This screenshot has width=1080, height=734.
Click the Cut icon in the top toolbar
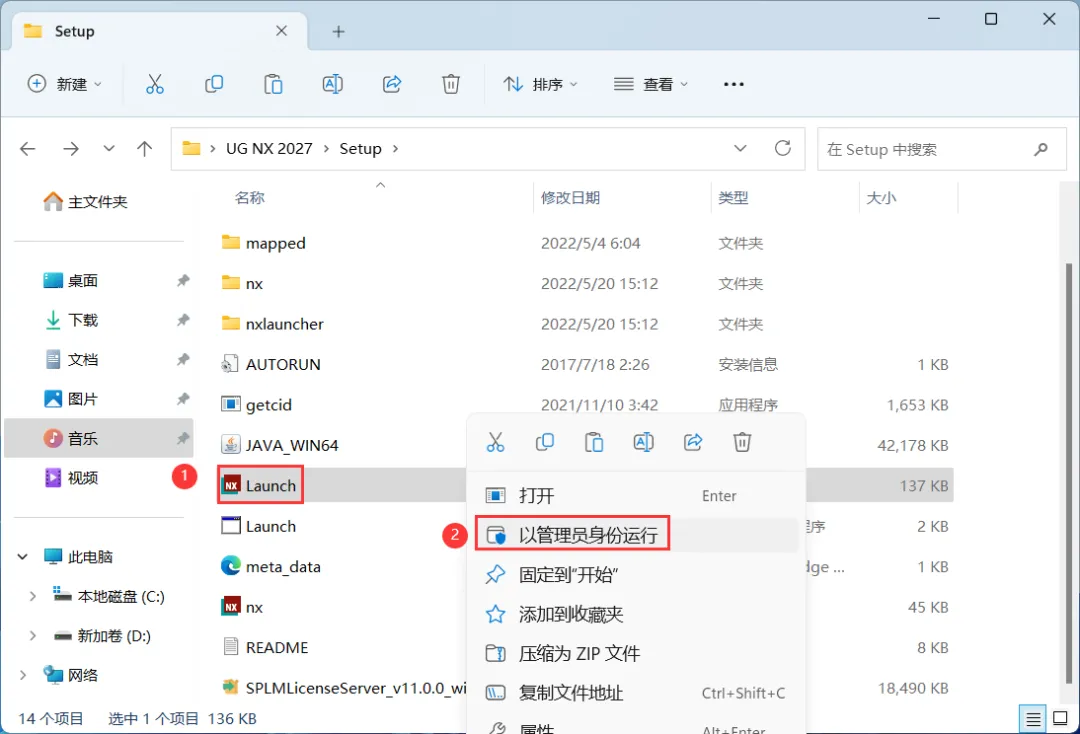(x=155, y=84)
